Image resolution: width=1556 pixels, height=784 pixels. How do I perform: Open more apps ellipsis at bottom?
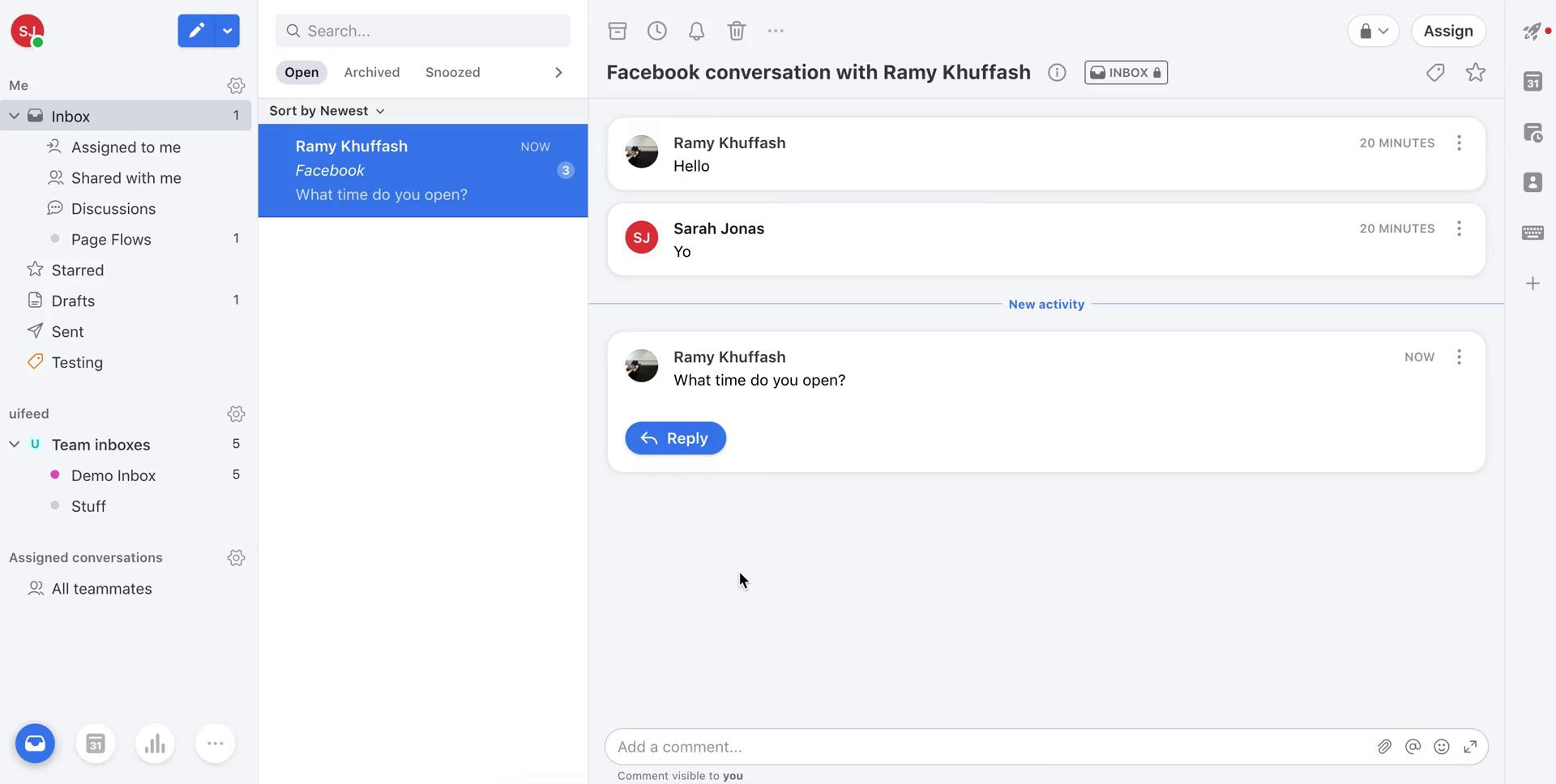tap(215, 744)
